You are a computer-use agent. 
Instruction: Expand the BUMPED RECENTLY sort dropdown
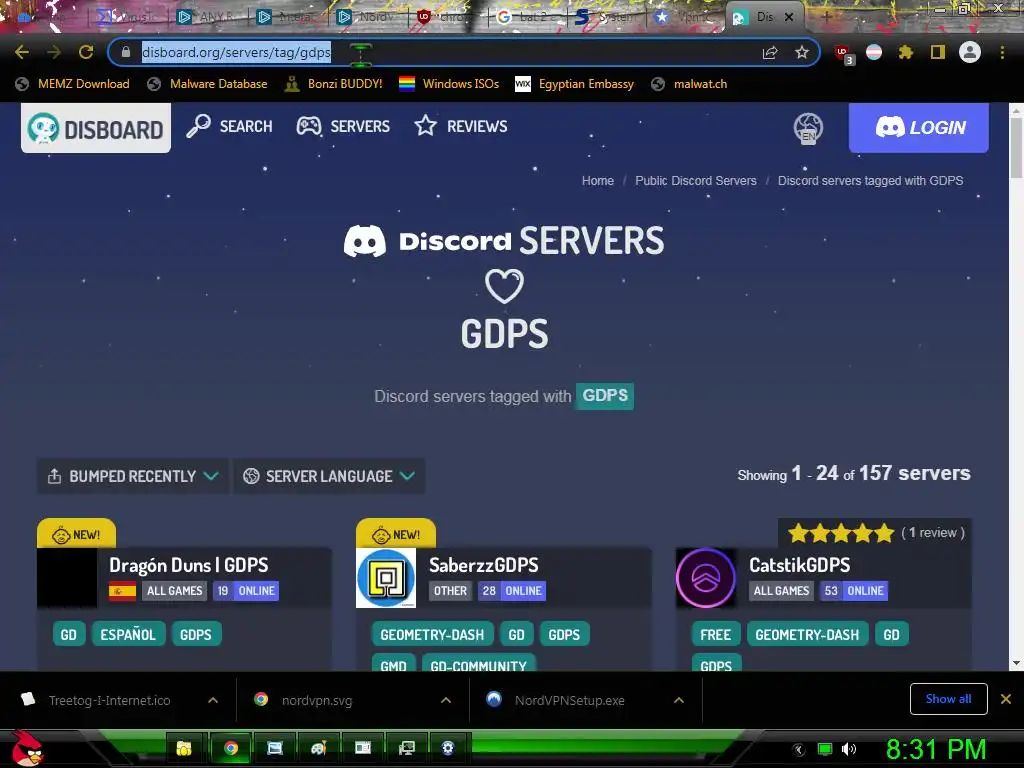pos(133,476)
